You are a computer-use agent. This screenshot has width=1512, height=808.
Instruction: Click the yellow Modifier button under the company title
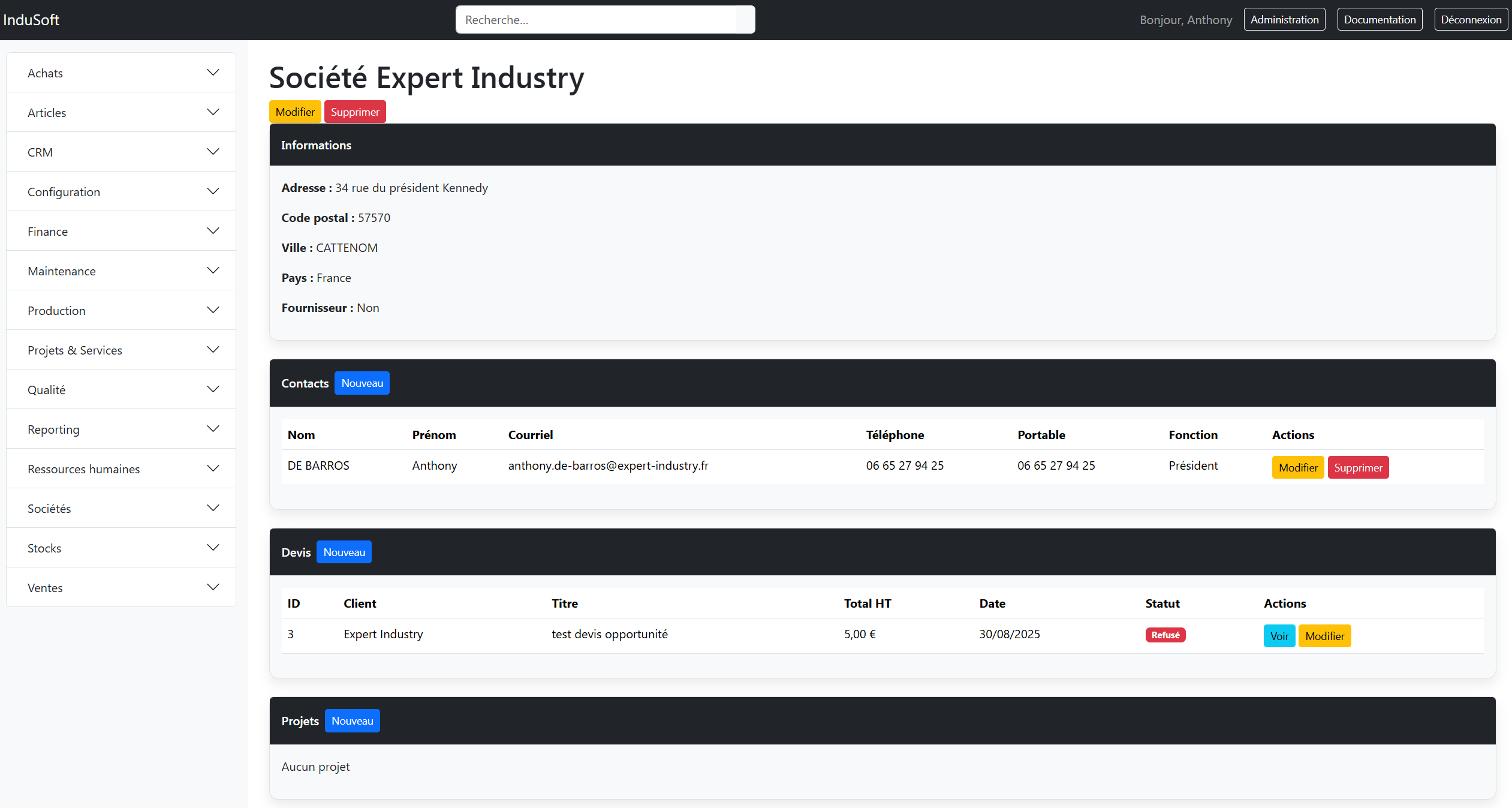tap(295, 112)
